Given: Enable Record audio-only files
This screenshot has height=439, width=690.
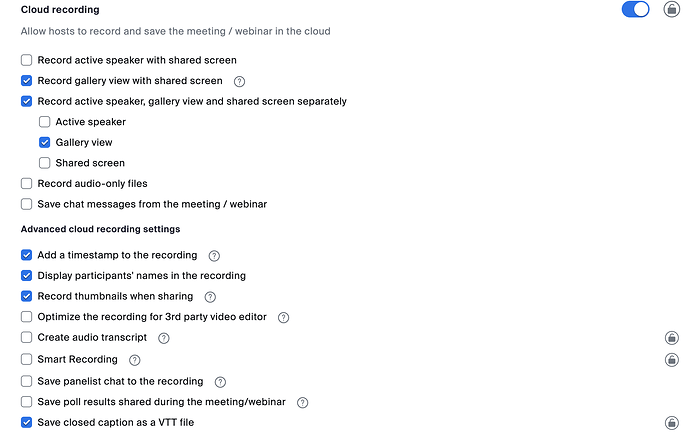Looking at the screenshot, I should point(27,183).
